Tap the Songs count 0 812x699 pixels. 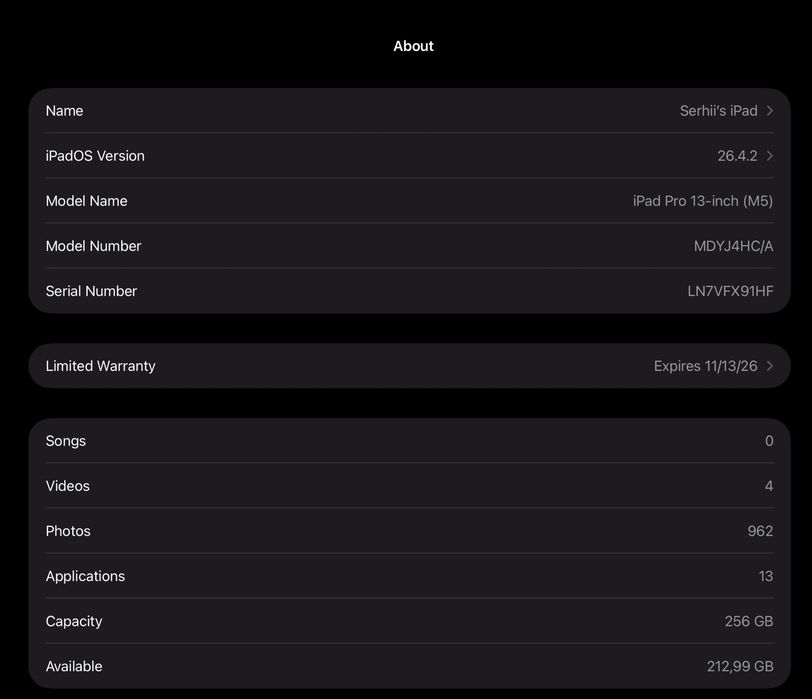769,441
